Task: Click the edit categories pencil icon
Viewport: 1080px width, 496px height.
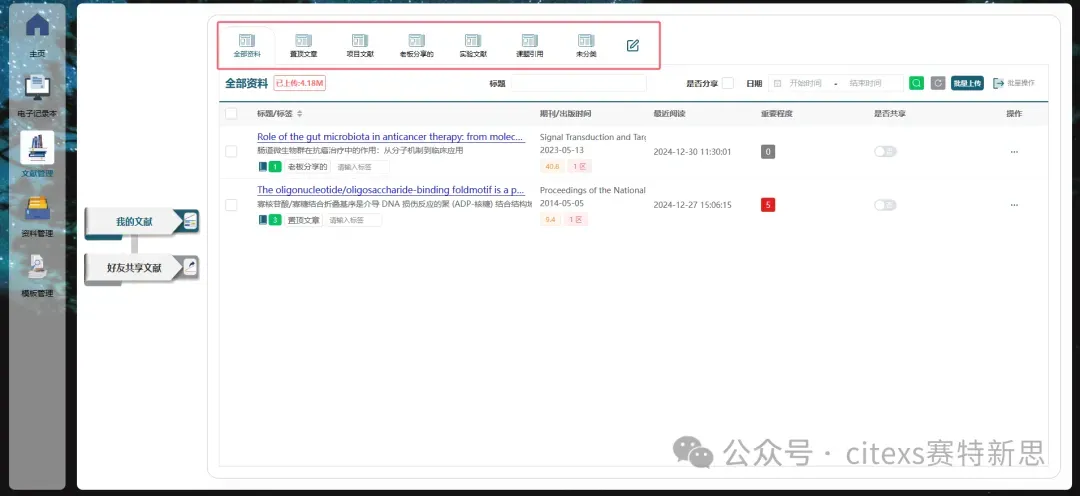Action: tap(632, 45)
